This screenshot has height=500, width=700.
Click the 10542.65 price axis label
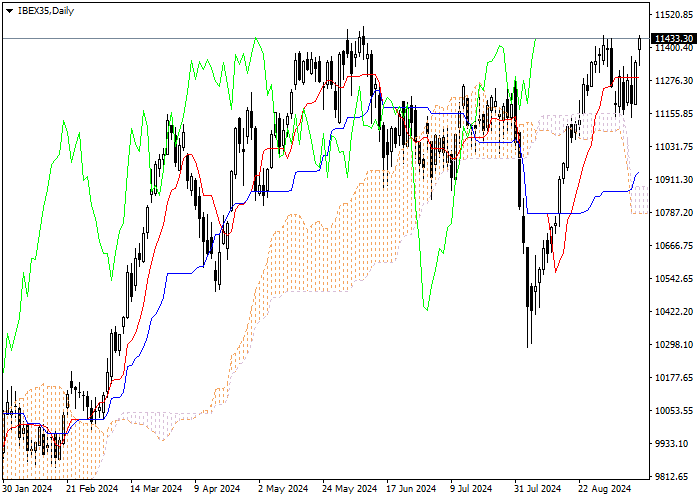coord(674,279)
